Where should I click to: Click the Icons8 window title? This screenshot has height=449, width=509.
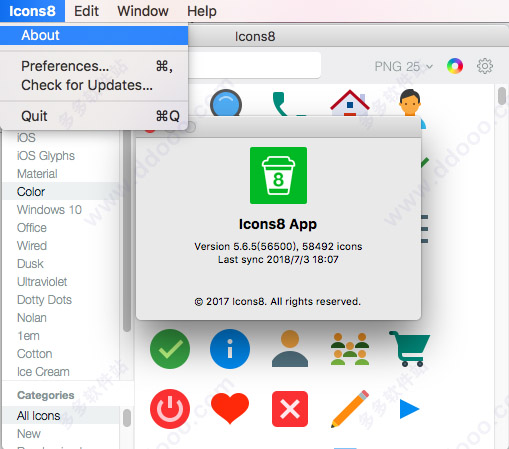(255, 36)
